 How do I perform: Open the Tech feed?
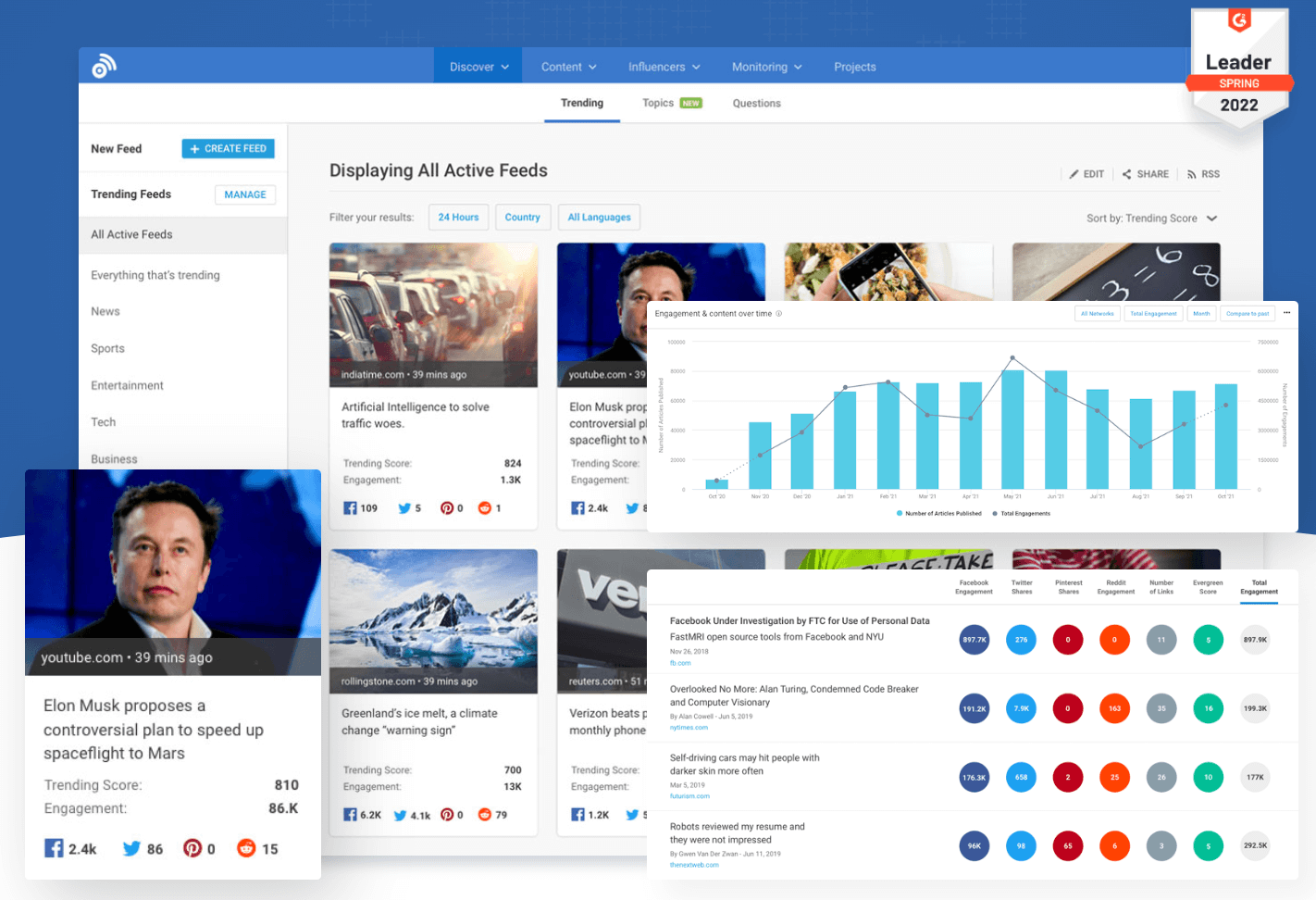pyautogui.click(x=103, y=422)
